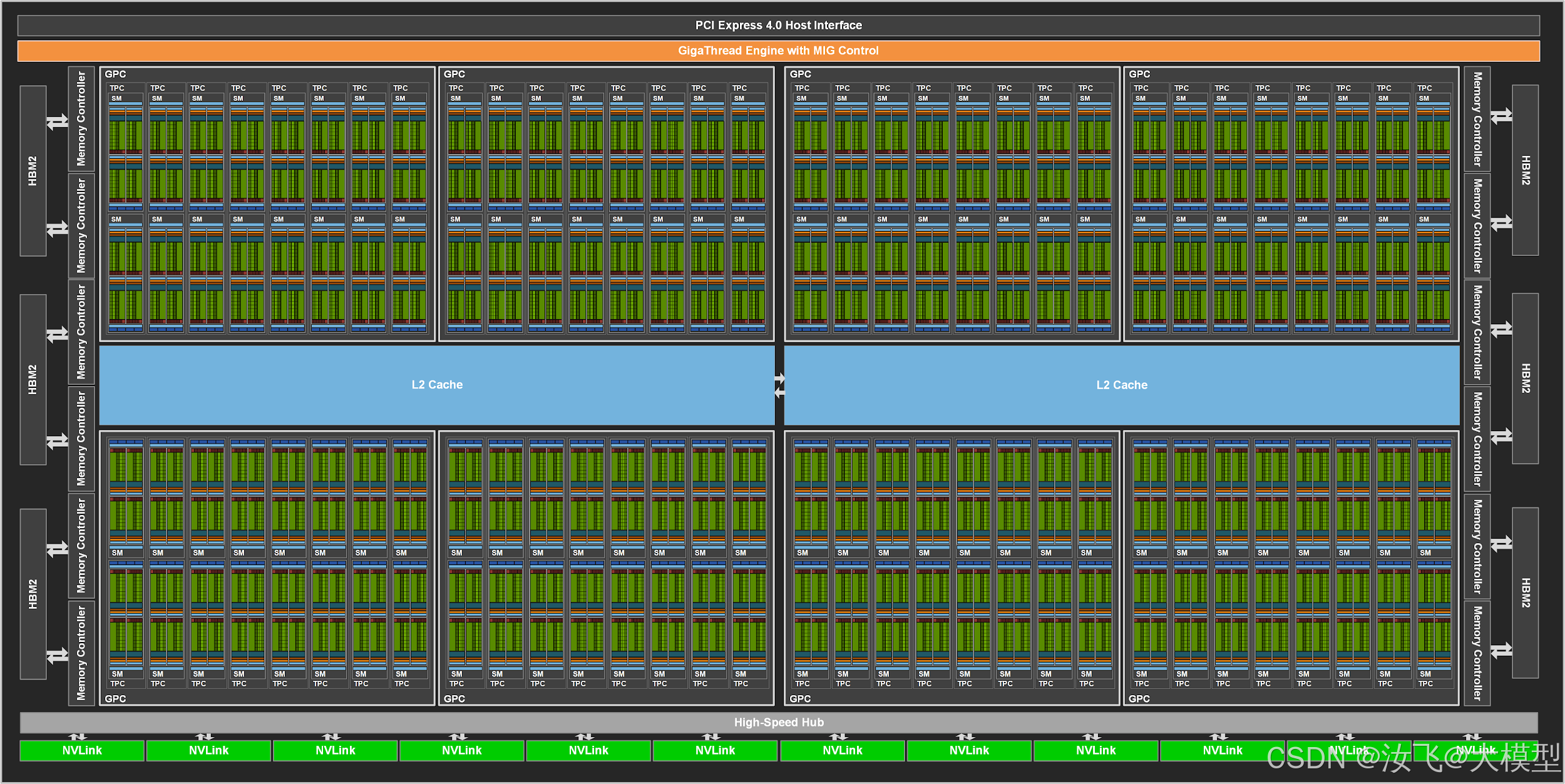Click the arrow above the second NVLink block from the left
The height and width of the screenshot is (784, 1565).
click(205, 737)
